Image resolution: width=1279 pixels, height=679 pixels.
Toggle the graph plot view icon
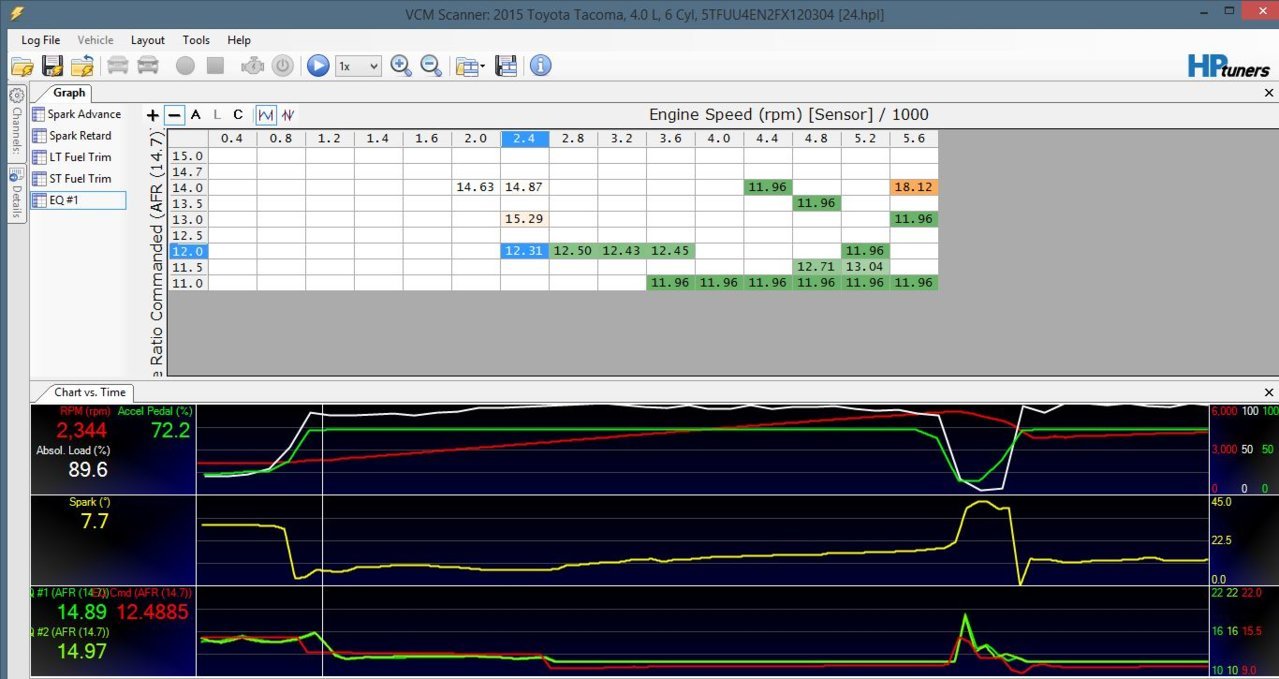[266, 115]
